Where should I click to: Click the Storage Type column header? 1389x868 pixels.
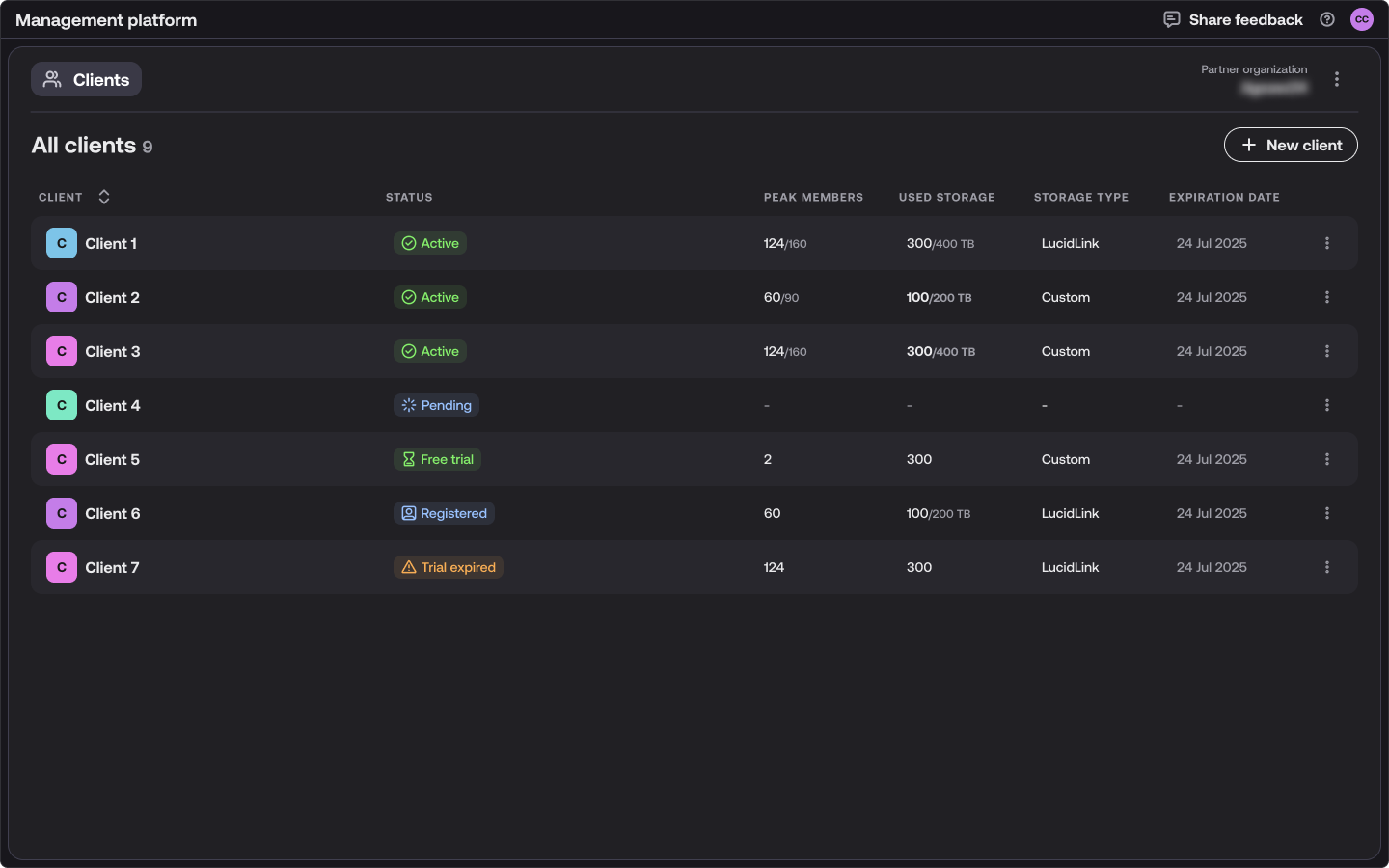pos(1080,197)
